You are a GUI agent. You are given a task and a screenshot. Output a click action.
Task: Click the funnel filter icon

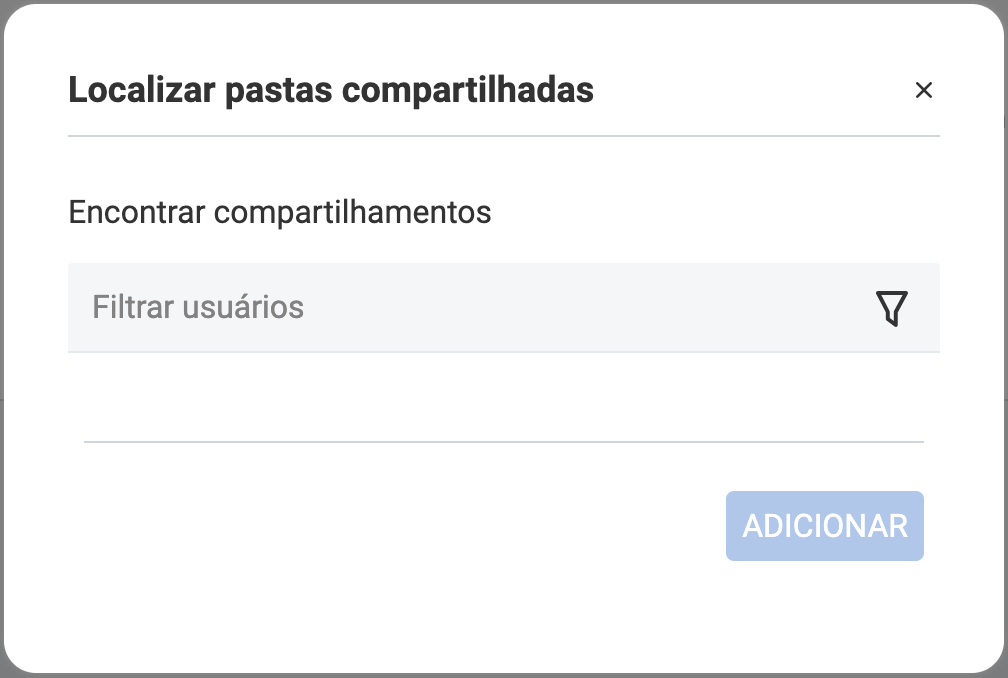pyautogui.click(x=891, y=308)
